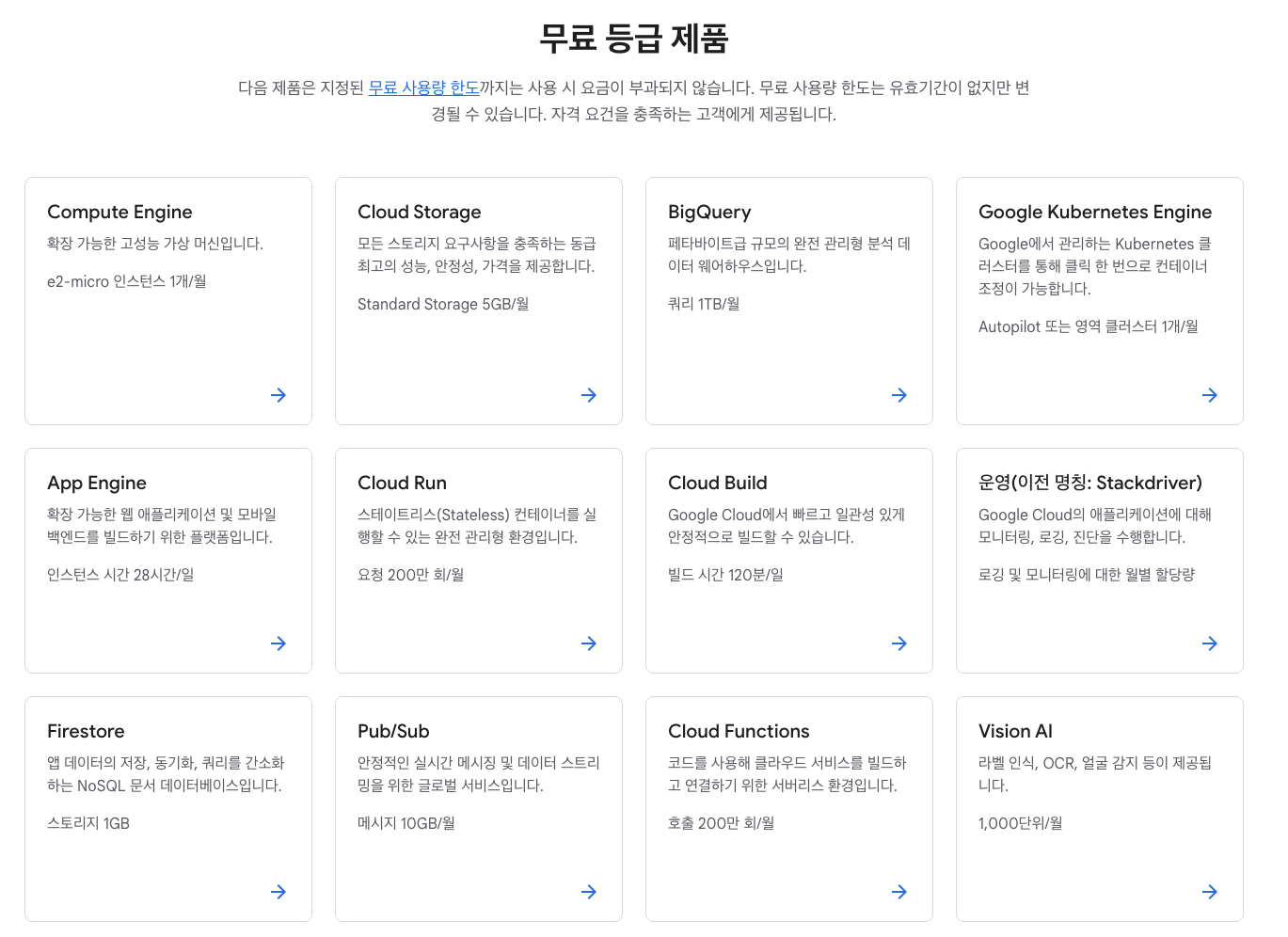This screenshot has width=1288, height=937.
Task: Open the Cloud Functions card title
Action: pyautogui.click(x=739, y=731)
